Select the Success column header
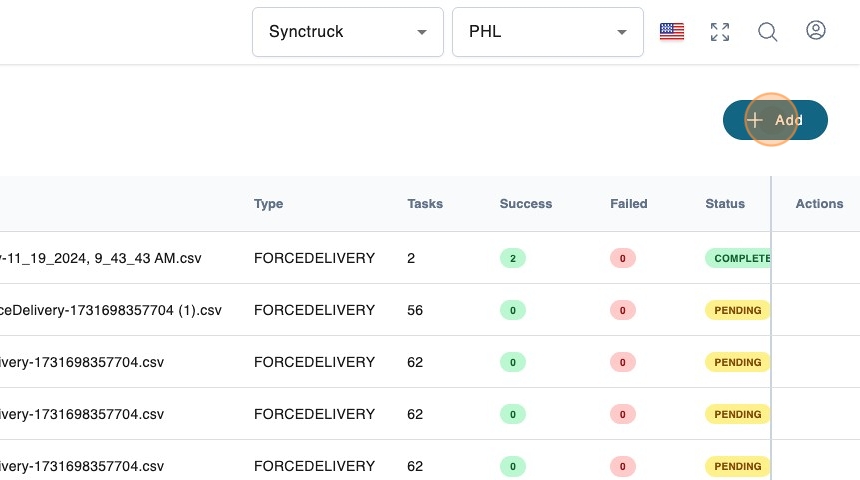This screenshot has height=480, width=860. pos(526,204)
